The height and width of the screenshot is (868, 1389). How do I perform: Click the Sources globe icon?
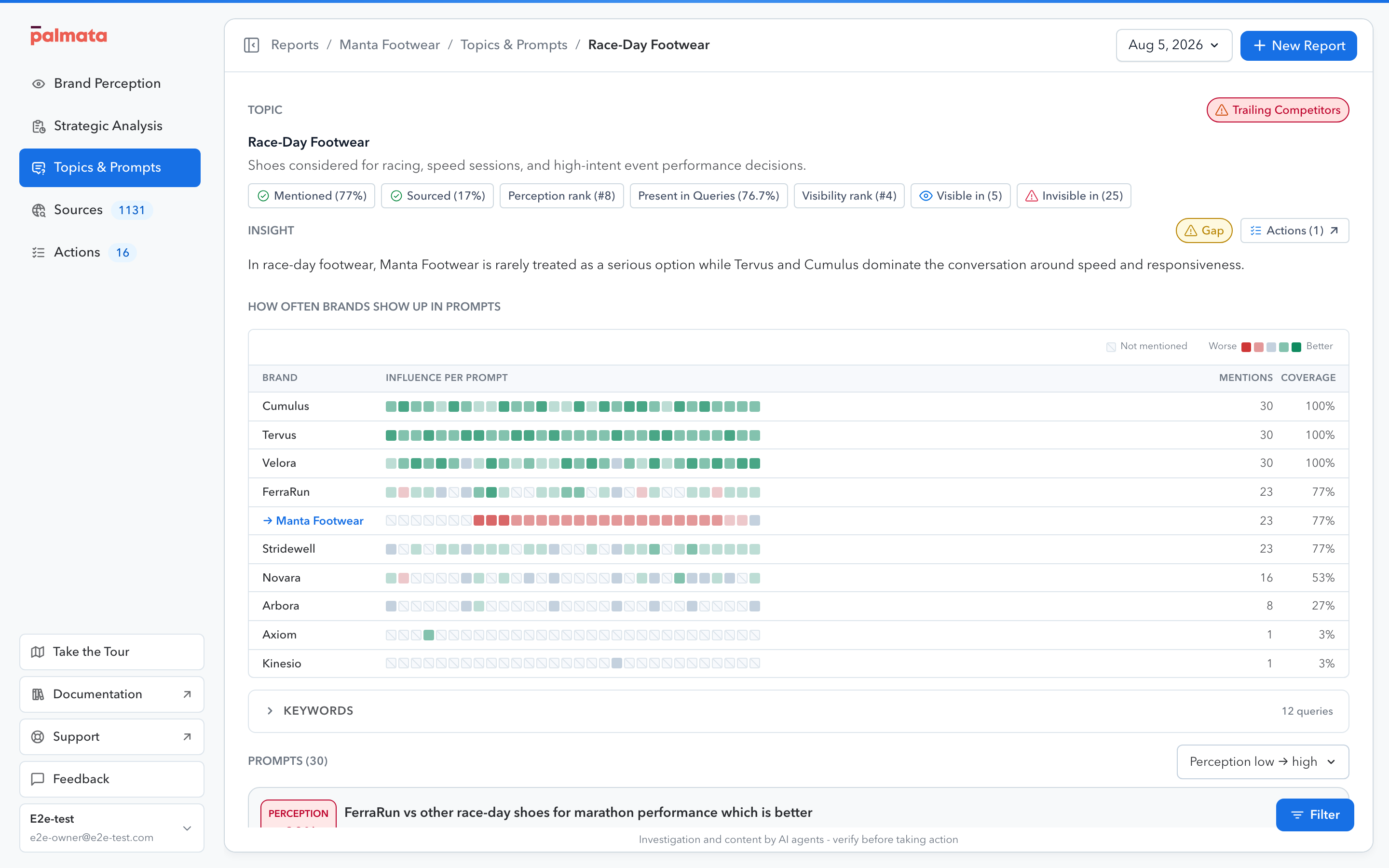click(x=39, y=211)
